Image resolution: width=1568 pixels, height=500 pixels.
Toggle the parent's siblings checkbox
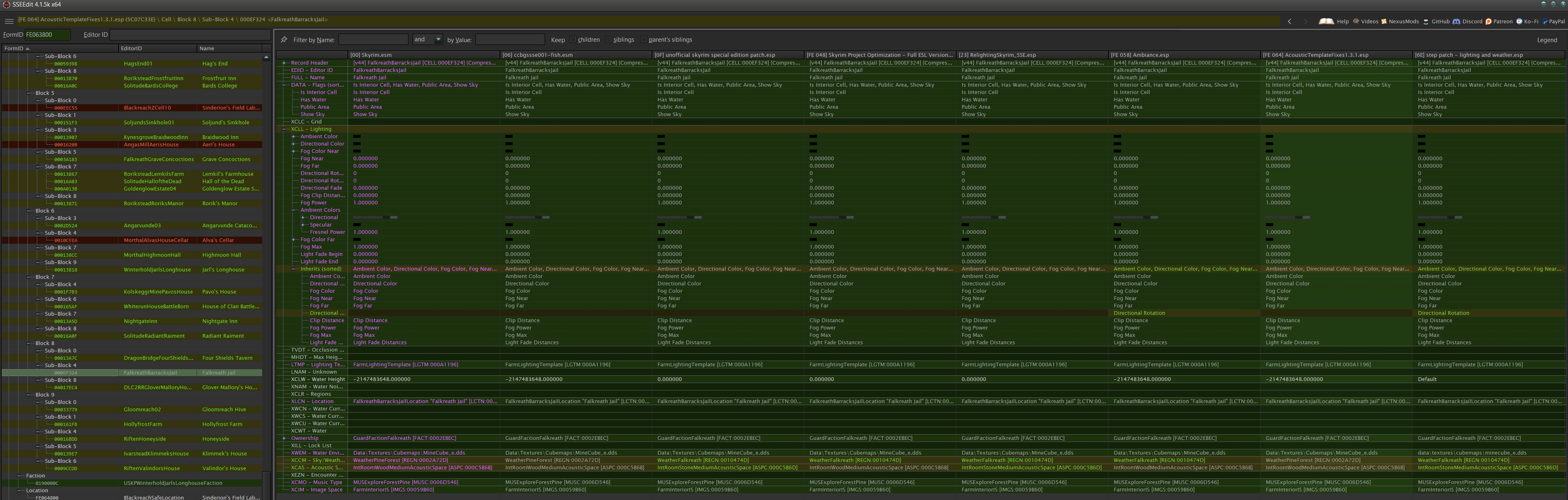point(644,40)
